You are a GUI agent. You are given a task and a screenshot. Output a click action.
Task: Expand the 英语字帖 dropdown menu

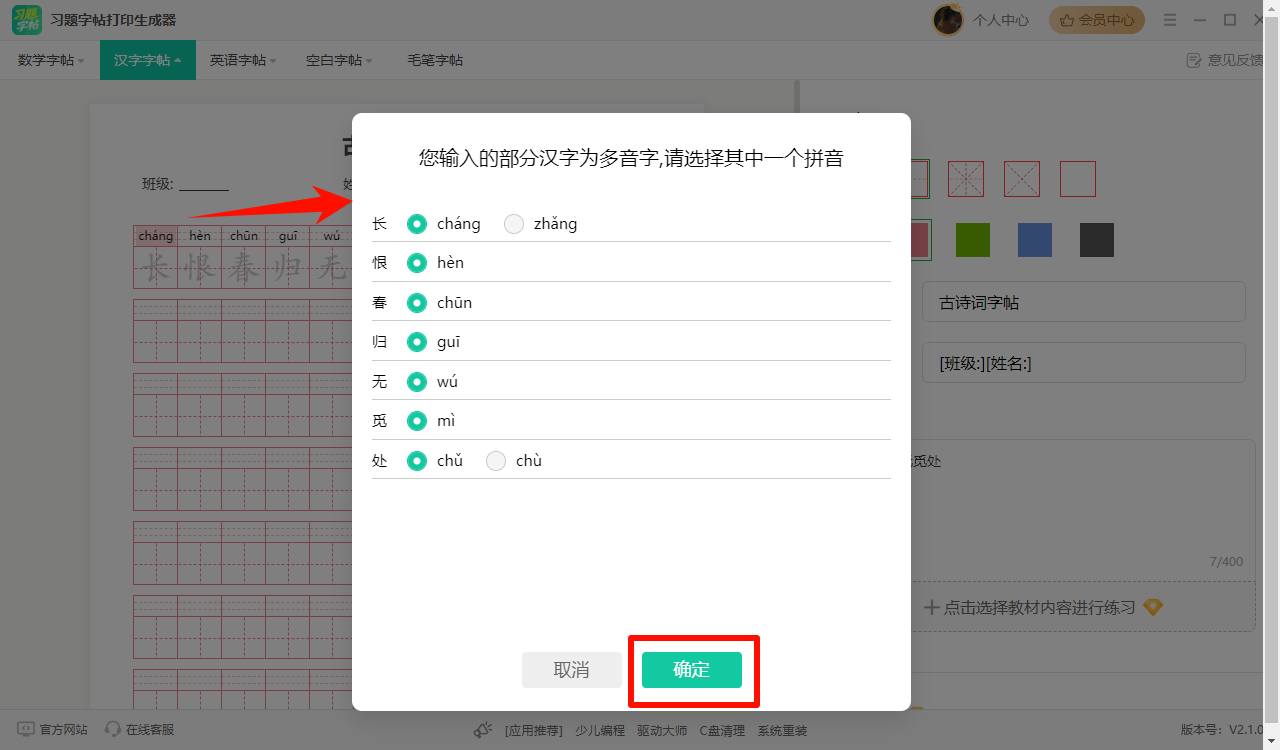click(x=243, y=60)
